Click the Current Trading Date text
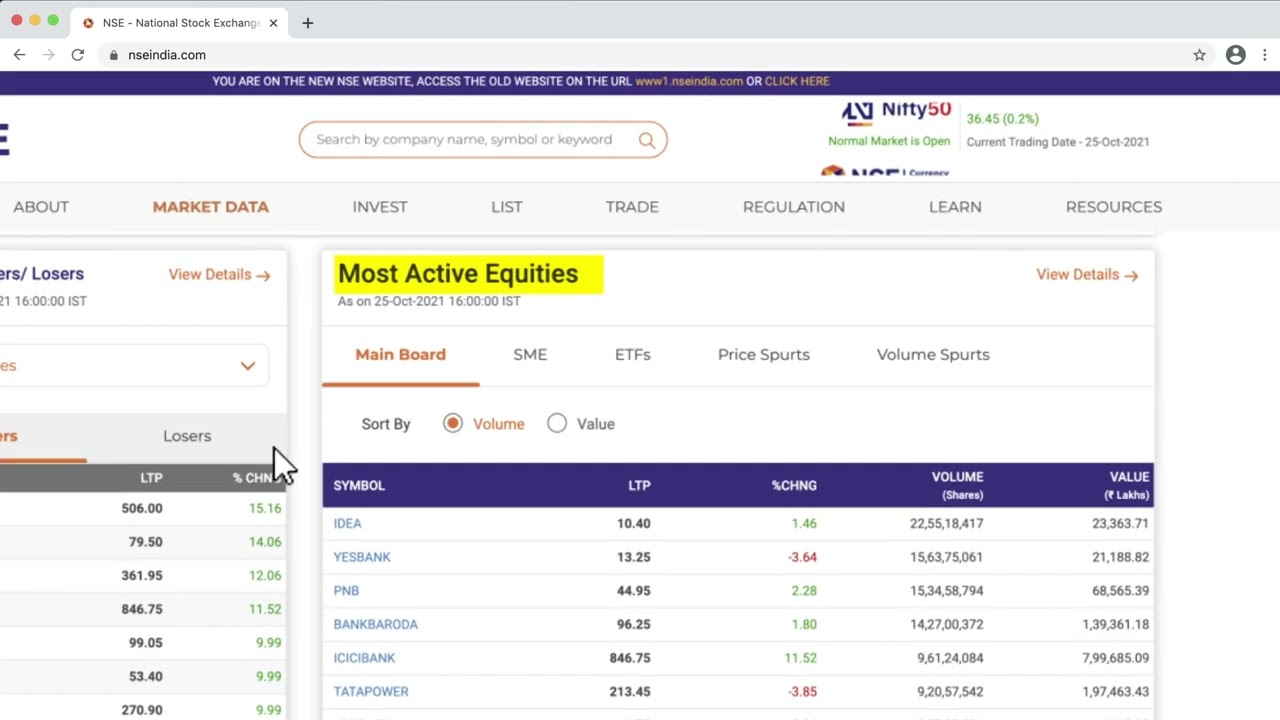 (1058, 142)
